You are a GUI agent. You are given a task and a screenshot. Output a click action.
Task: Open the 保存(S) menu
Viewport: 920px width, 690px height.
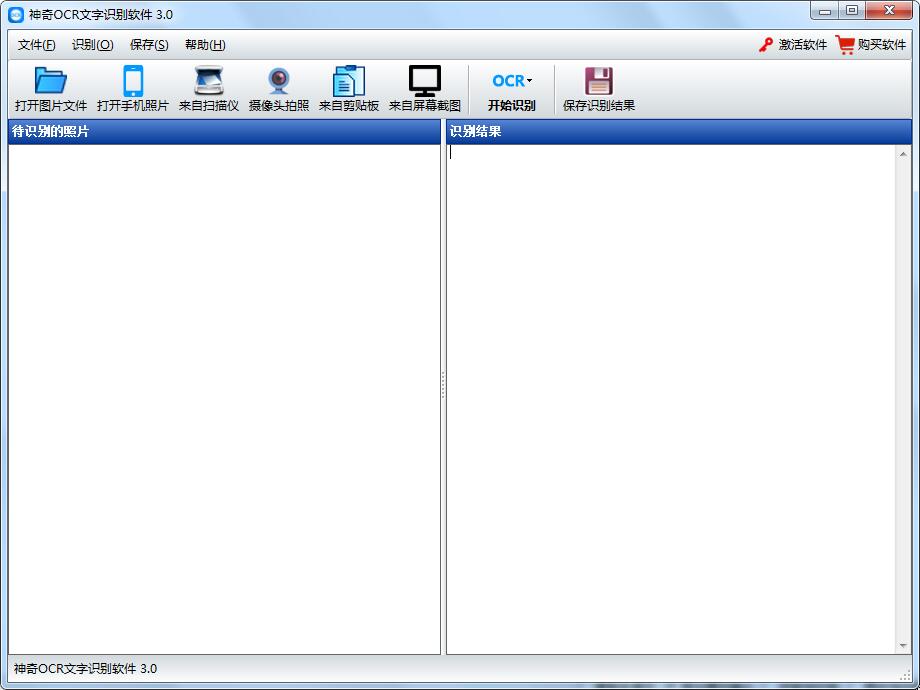(149, 45)
